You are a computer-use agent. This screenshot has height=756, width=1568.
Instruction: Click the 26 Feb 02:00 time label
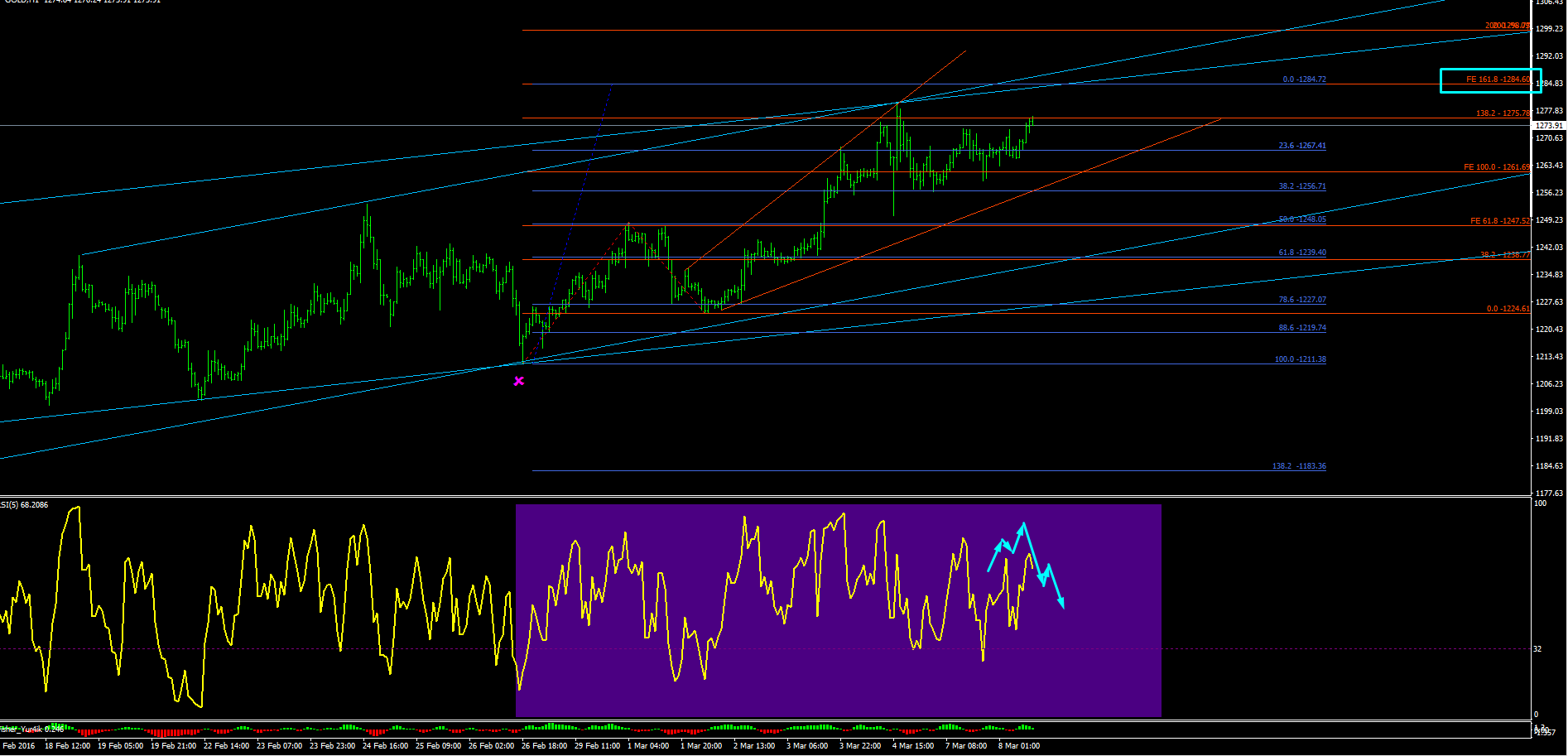point(492,746)
